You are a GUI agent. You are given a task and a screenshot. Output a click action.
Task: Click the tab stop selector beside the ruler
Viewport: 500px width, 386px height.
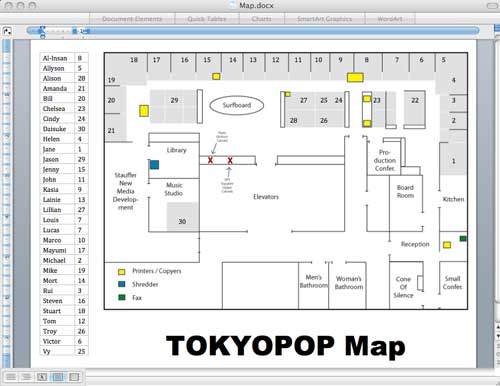click(7, 32)
